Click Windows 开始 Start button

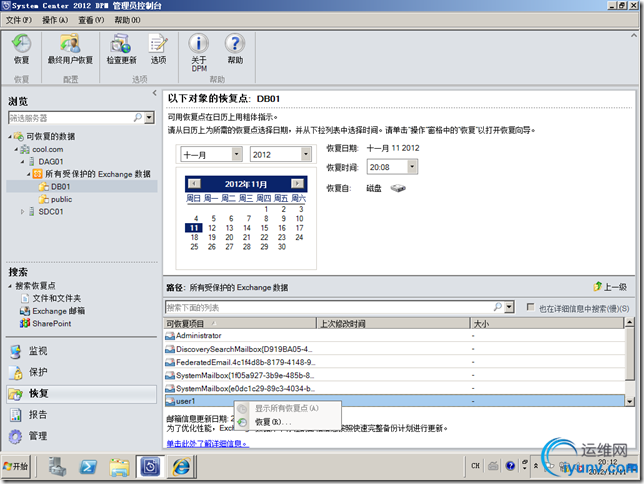16,466
